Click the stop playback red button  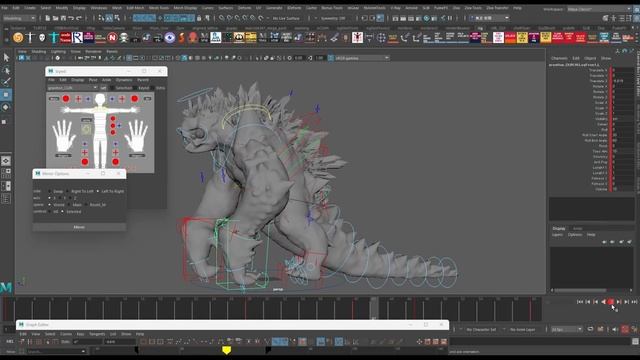(x=611, y=302)
